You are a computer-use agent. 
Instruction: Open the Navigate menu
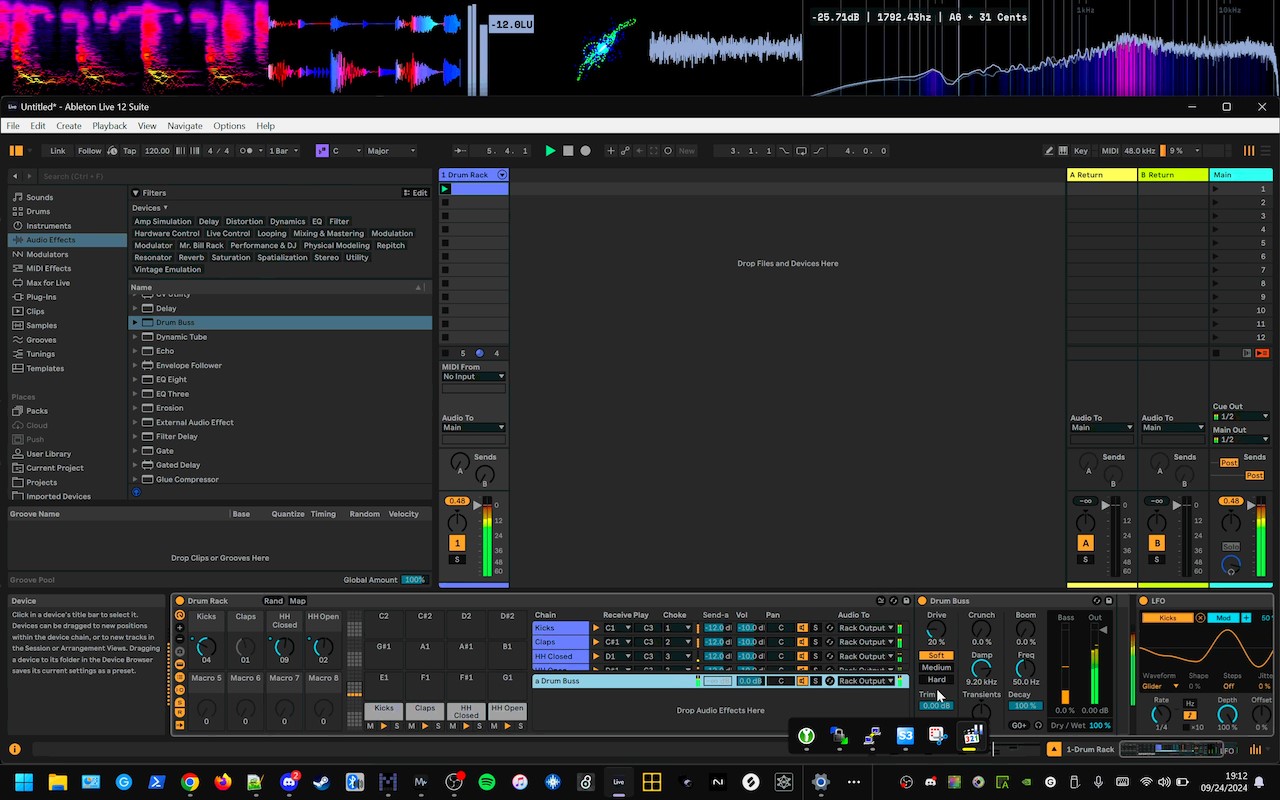pos(185,126)
